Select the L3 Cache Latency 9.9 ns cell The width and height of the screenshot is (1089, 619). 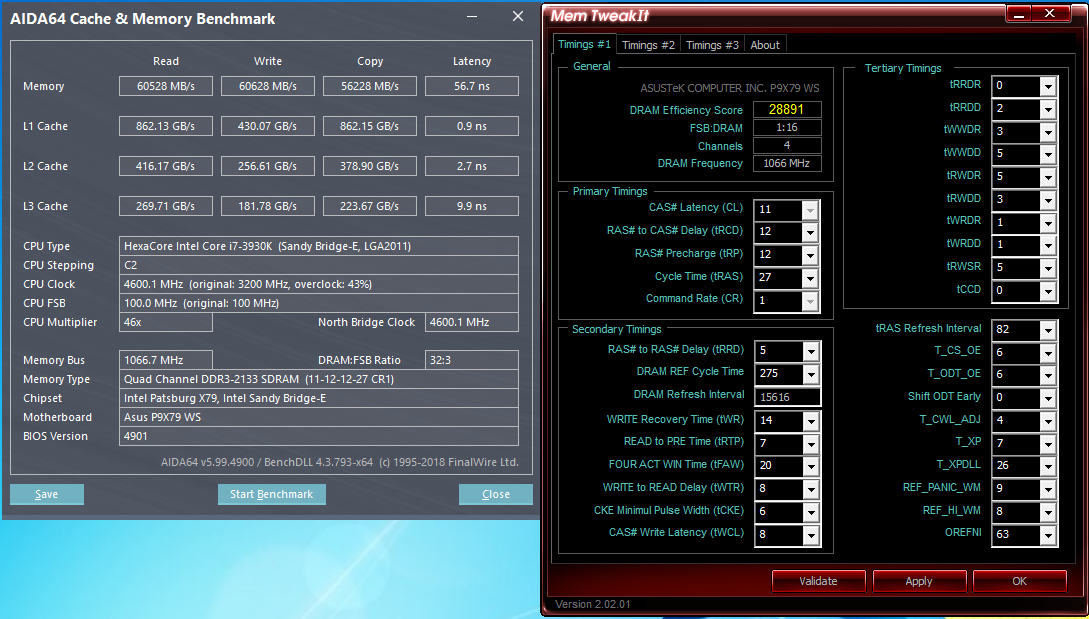coord(472,206)
